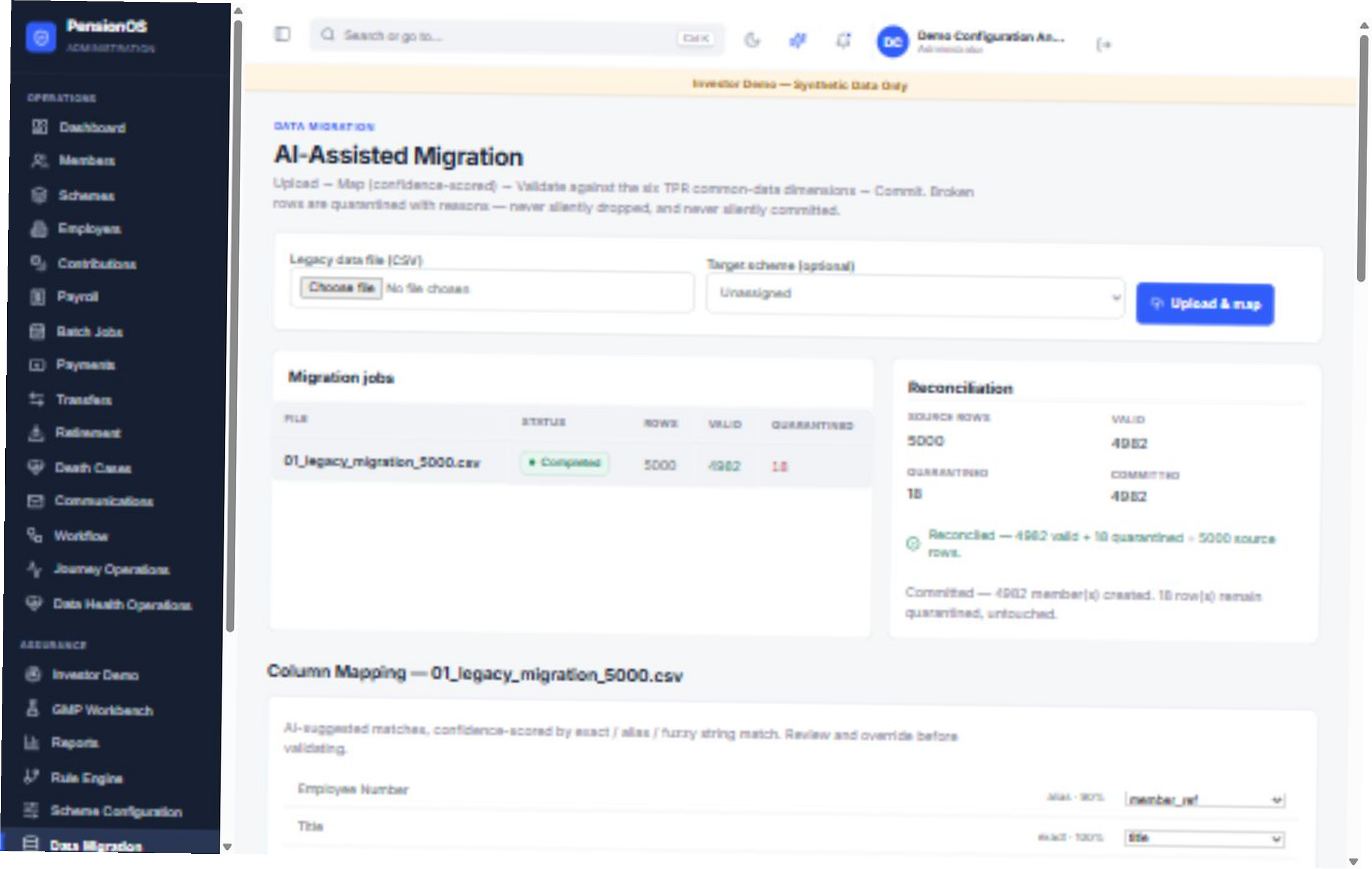Open the Data Health Operations icon
This screenshot has height=869, width=1372.
coord(34,604)
